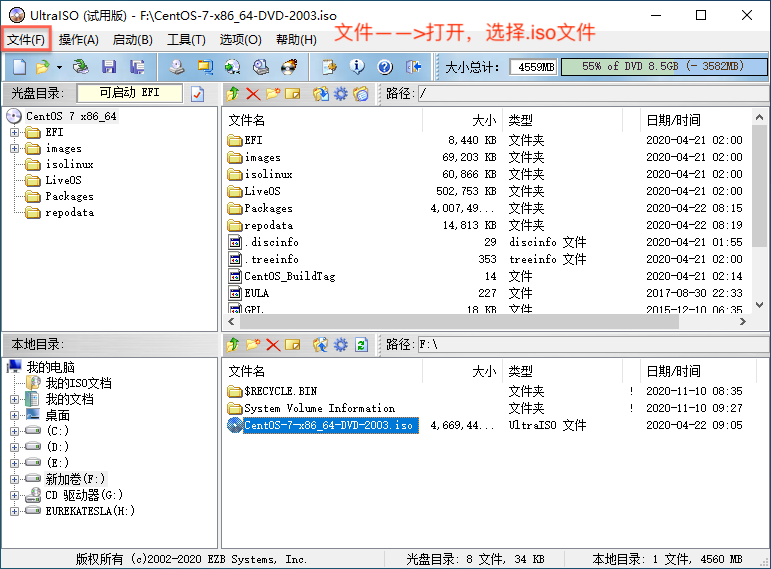Click the green Refresh icon in local pane
The height and width of the screenshot is (569, 771).
pyautogui.click(x=361, y=345)
